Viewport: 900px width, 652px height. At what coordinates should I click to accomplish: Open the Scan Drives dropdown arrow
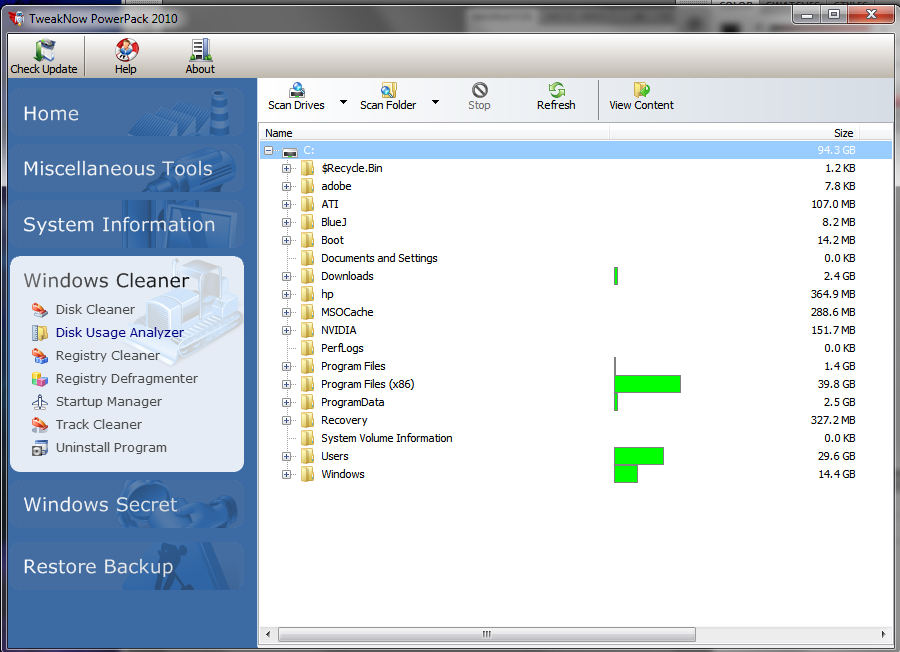pos(343,102)
